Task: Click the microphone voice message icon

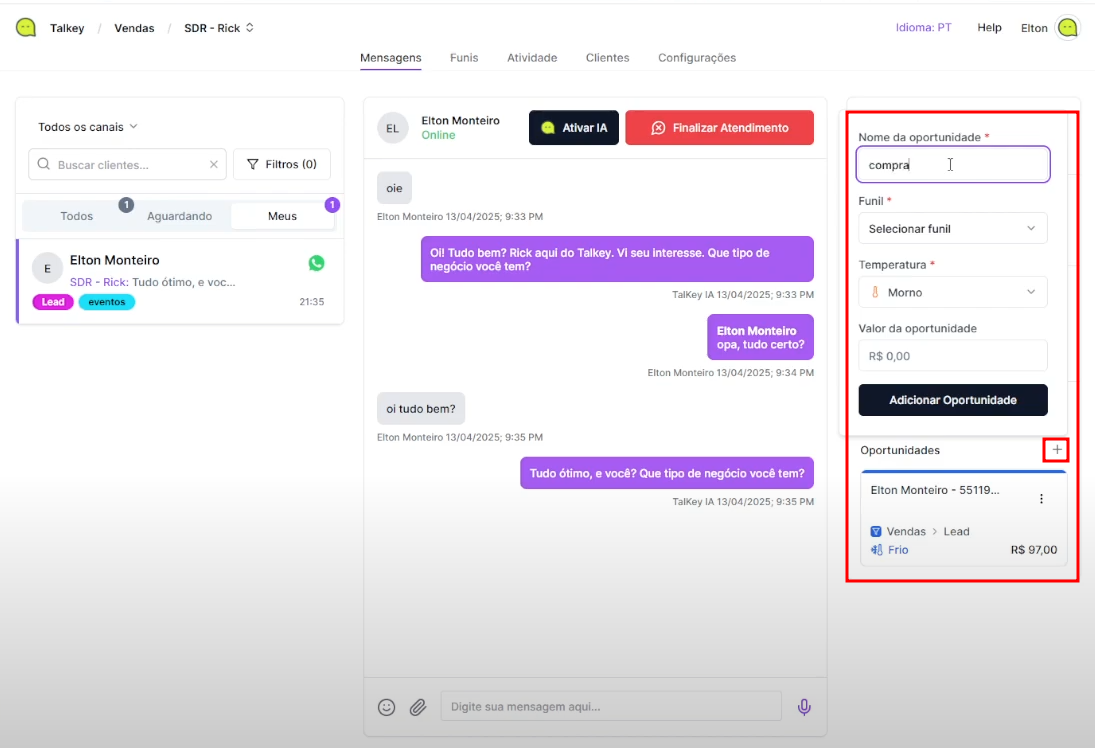Action: (804, 707)
